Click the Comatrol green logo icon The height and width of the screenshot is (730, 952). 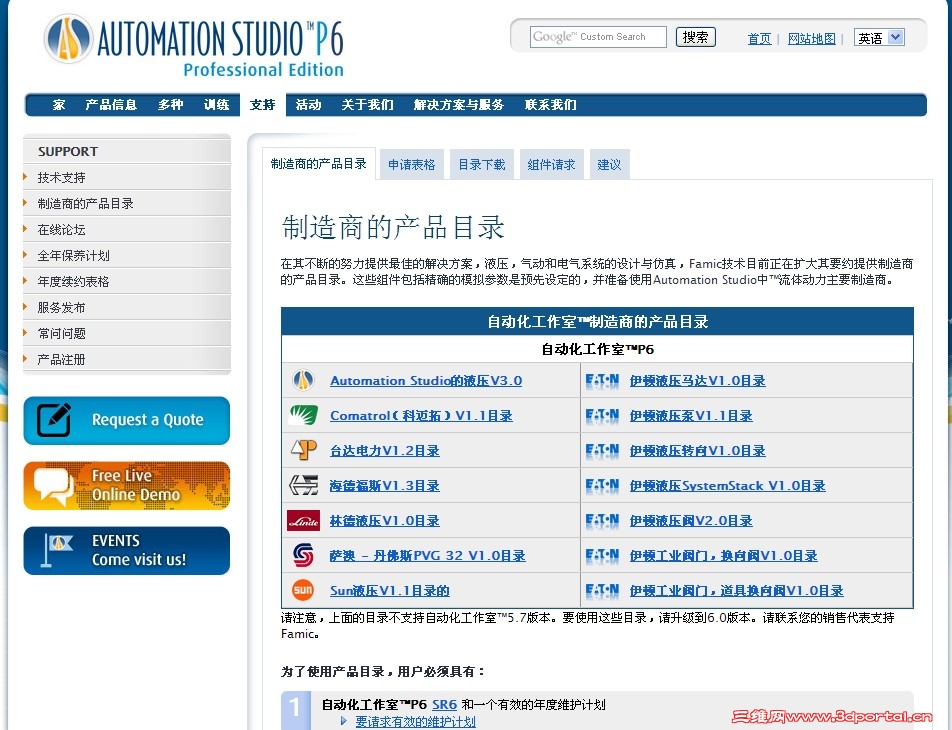[303, 415]
